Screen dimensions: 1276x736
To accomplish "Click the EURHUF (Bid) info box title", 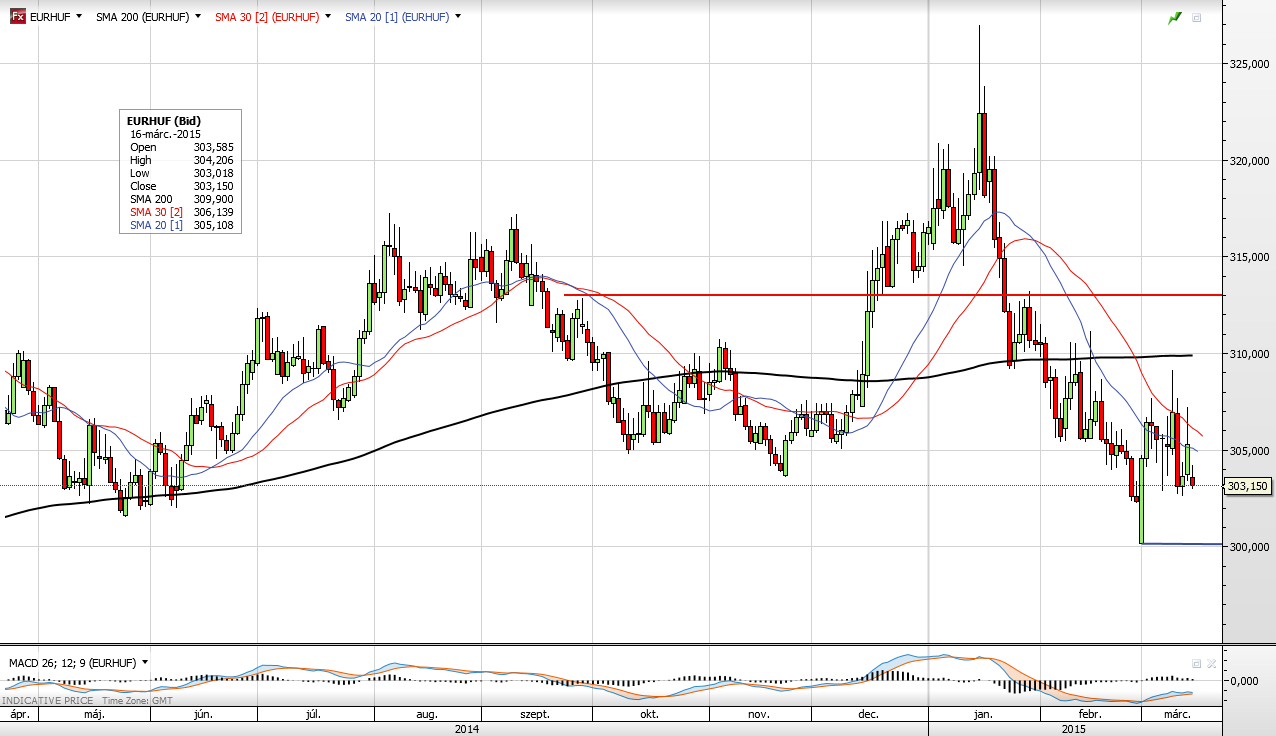I will tap(163, 121).
